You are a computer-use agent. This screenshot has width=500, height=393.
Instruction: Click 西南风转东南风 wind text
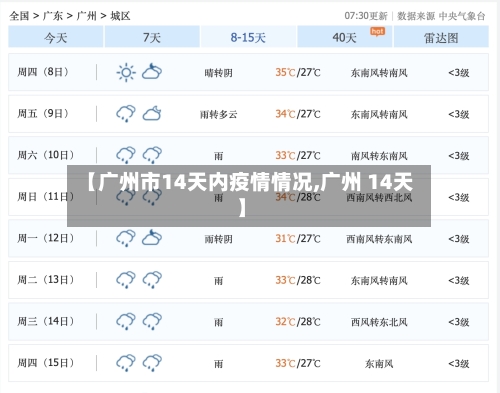coord(379,239)
